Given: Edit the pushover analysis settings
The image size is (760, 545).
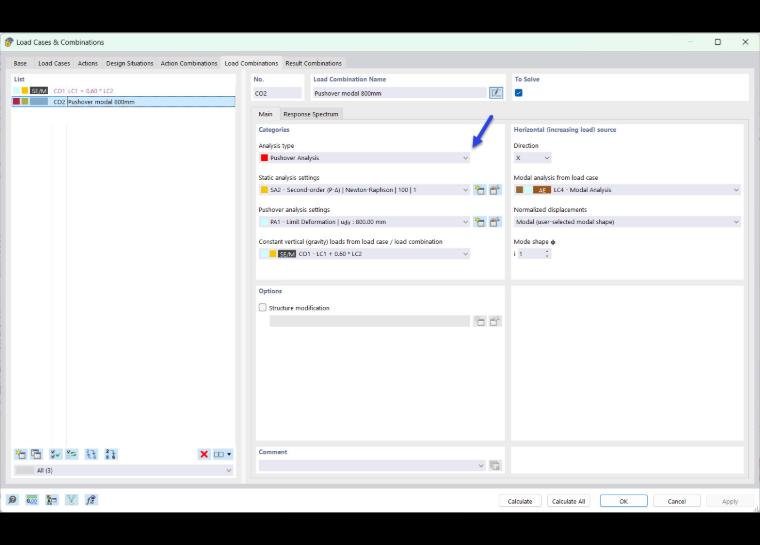Looking at the screenshot, I should tap(495, 222).
